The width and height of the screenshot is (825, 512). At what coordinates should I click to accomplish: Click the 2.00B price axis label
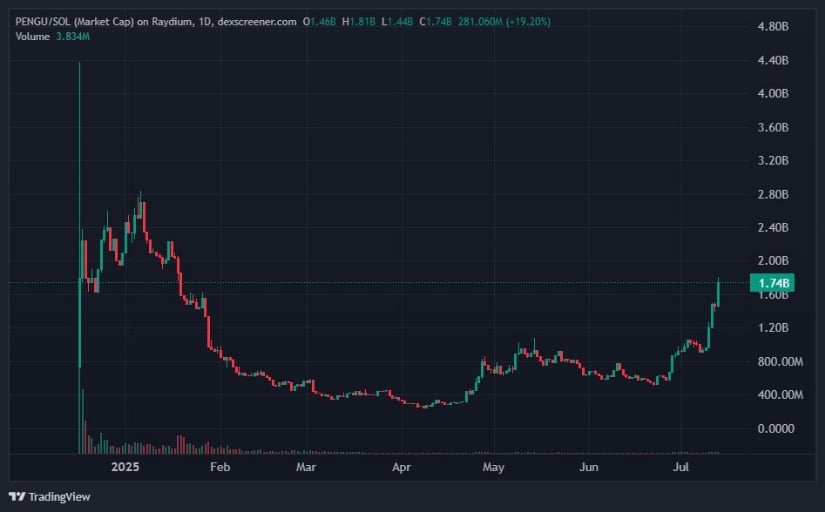click(x=773, y=261)
